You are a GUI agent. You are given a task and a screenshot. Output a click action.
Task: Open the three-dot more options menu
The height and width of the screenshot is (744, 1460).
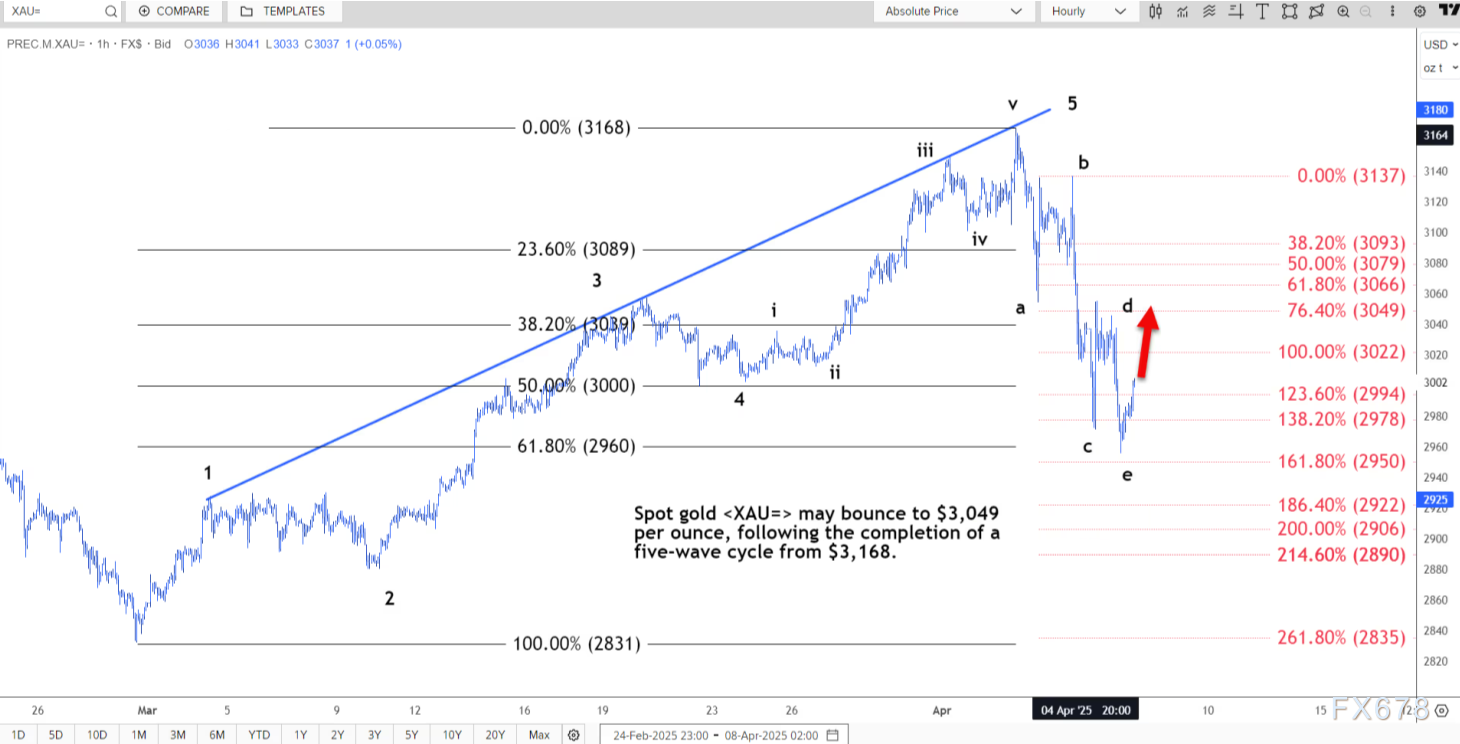1393,11
